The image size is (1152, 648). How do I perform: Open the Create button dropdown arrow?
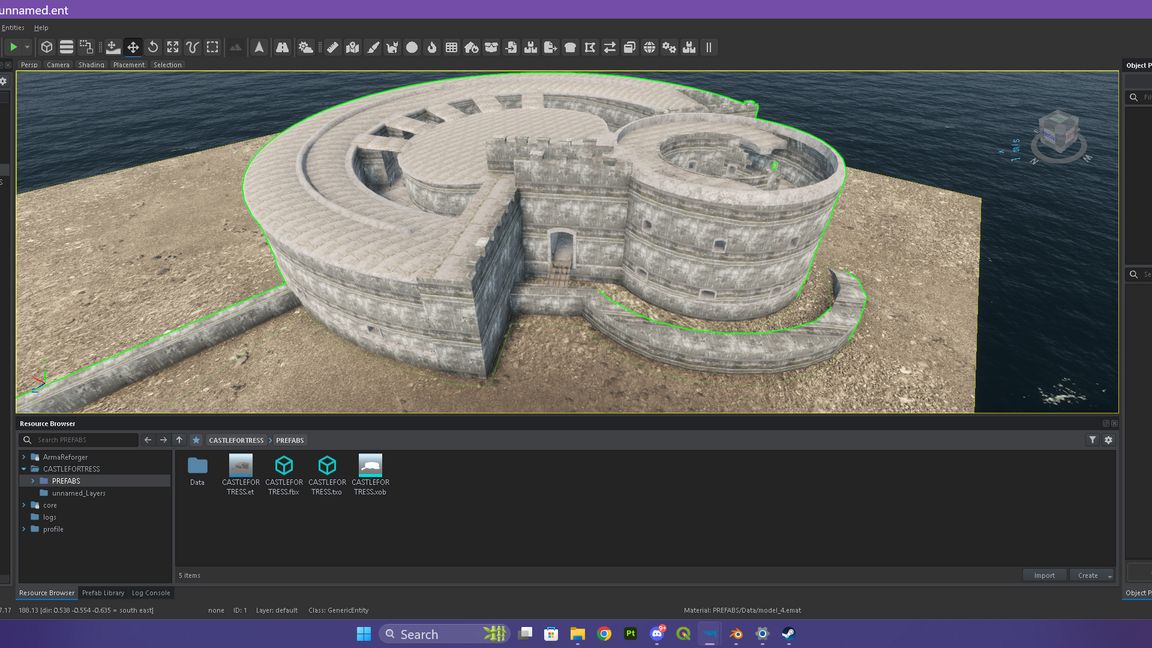(x=1110, y=576)
